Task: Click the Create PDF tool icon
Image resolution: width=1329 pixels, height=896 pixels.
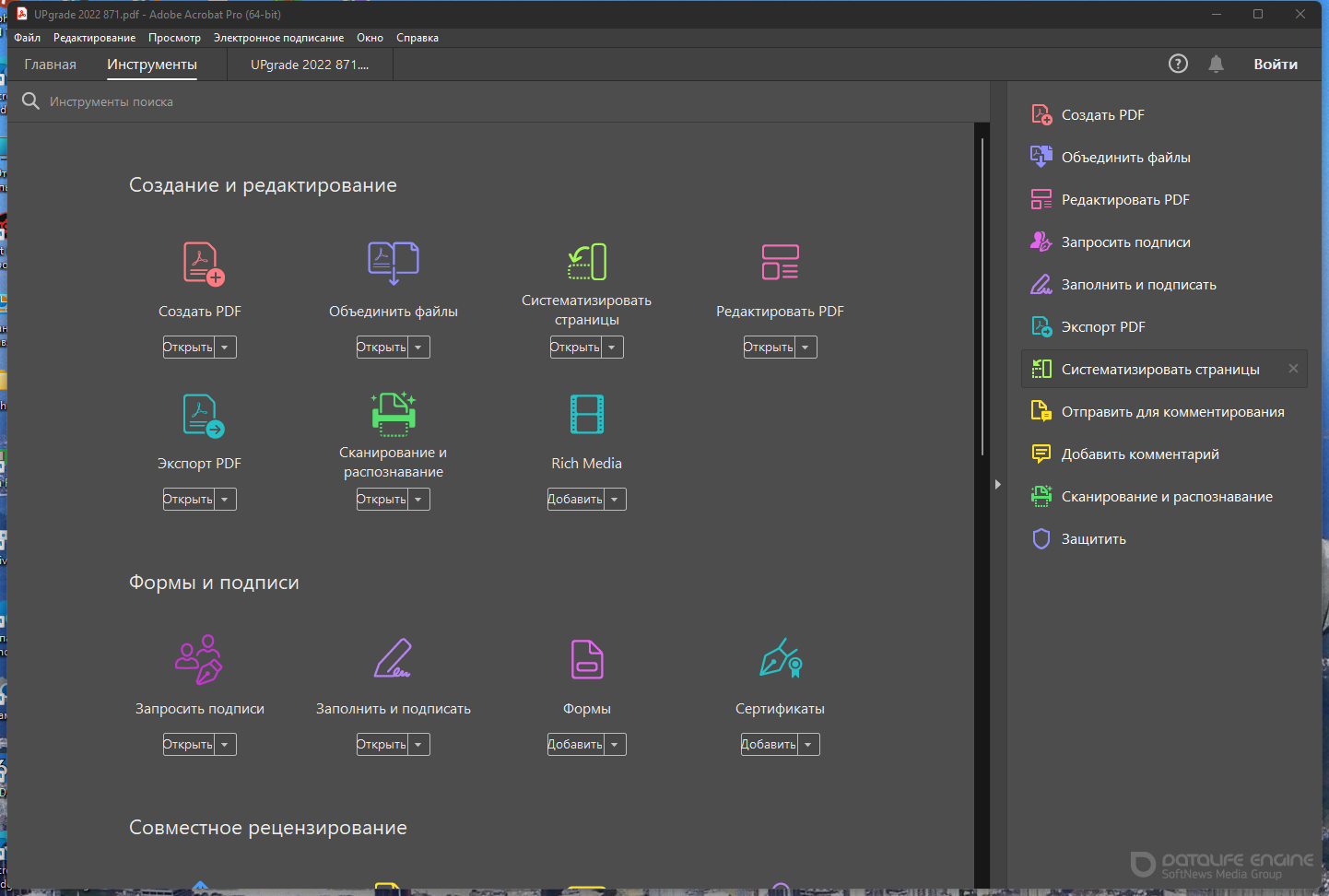Action: [203, 264]
